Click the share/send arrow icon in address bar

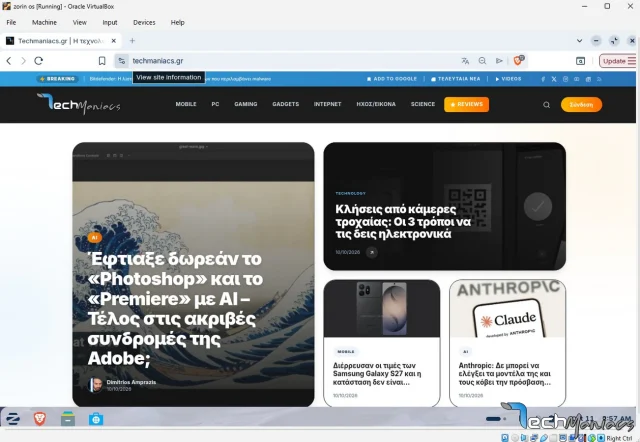coord(499,61)
